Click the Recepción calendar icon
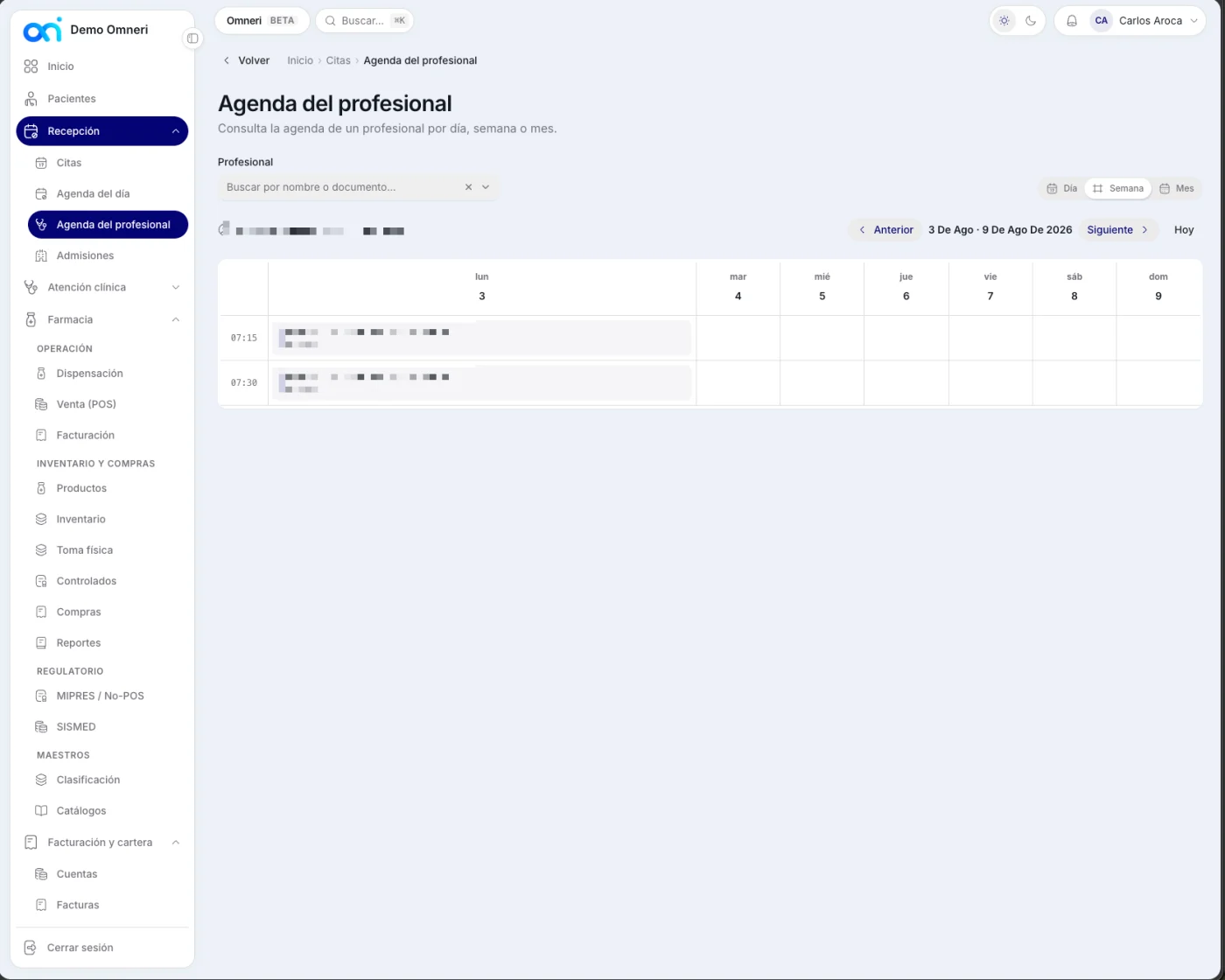This screenshot has width=1225, height=980. click(31, 131)
